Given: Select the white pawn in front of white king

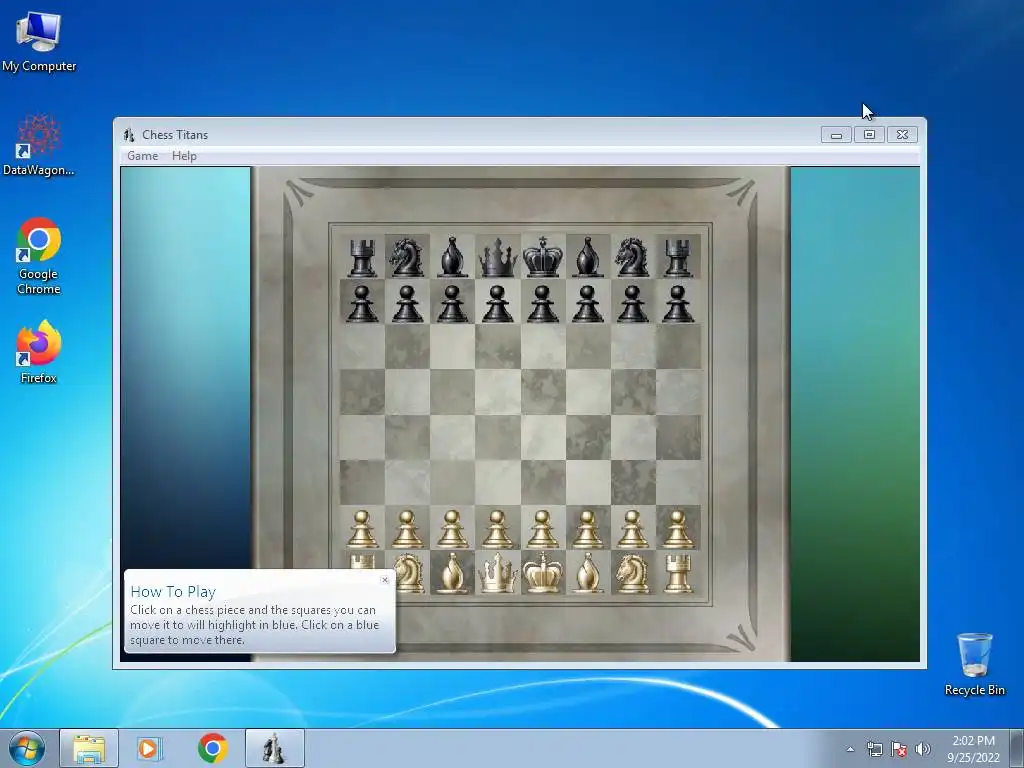Looking at the screenshot, I should 543,529.
